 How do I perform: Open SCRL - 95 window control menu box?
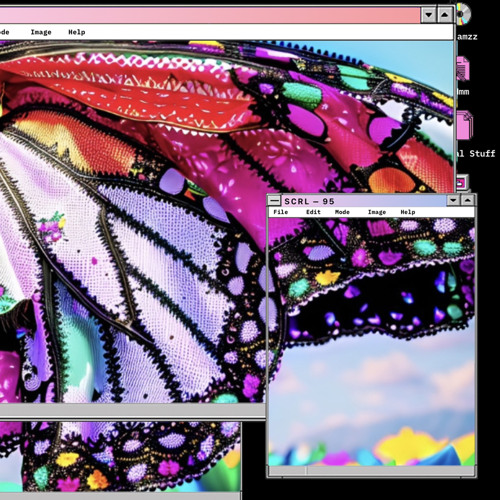274,201
